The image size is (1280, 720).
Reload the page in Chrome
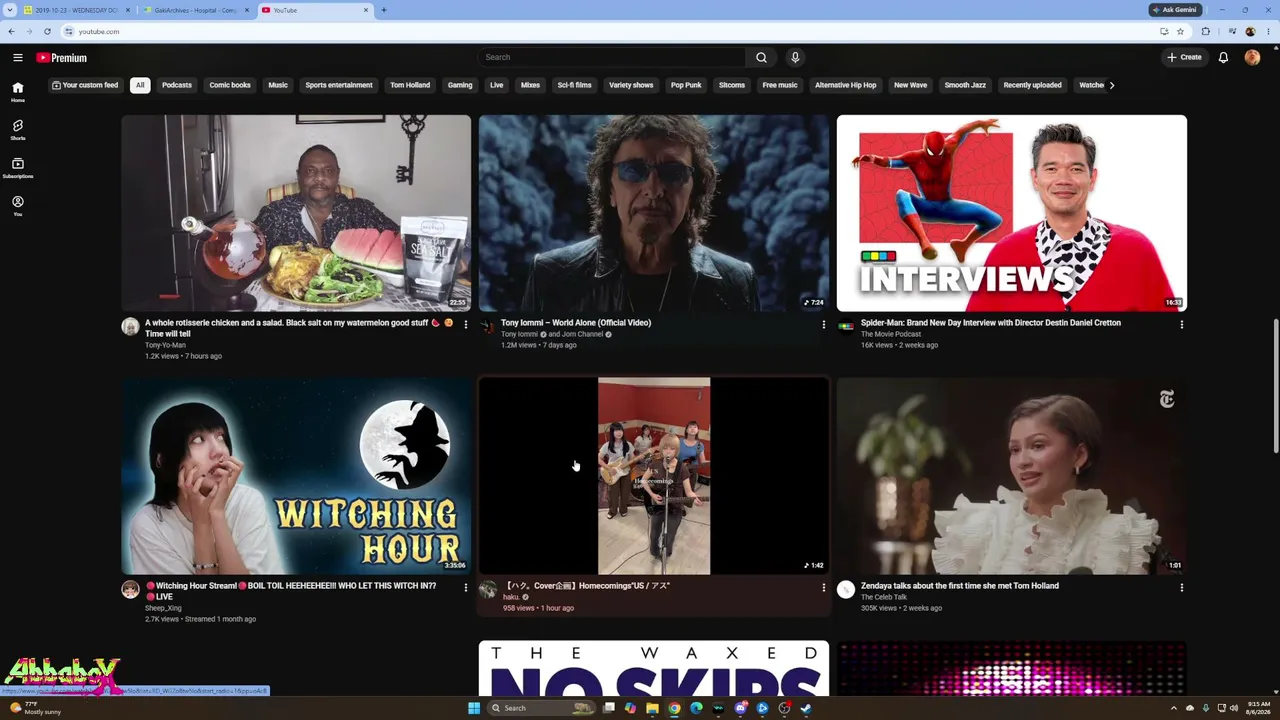point(47,31)
